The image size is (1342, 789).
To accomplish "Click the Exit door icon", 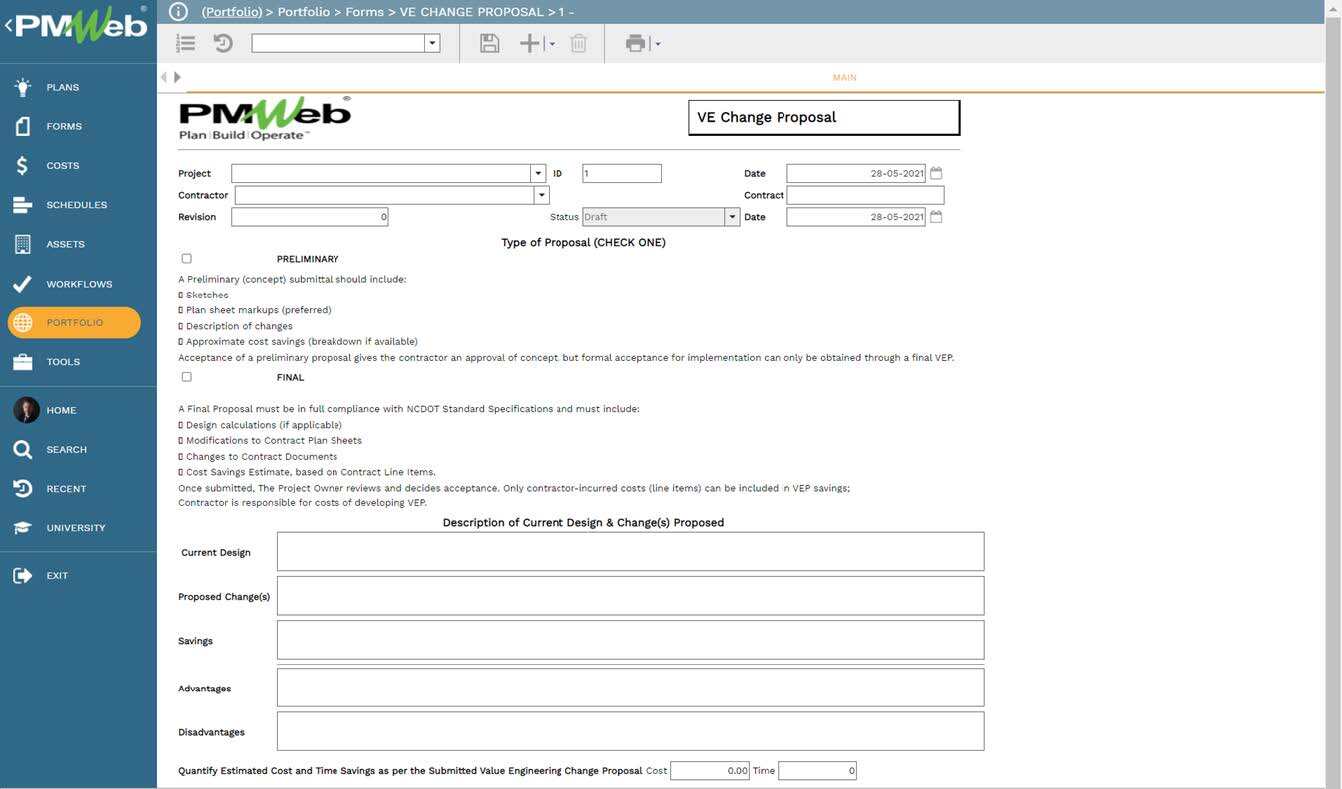I will [22, 575].
